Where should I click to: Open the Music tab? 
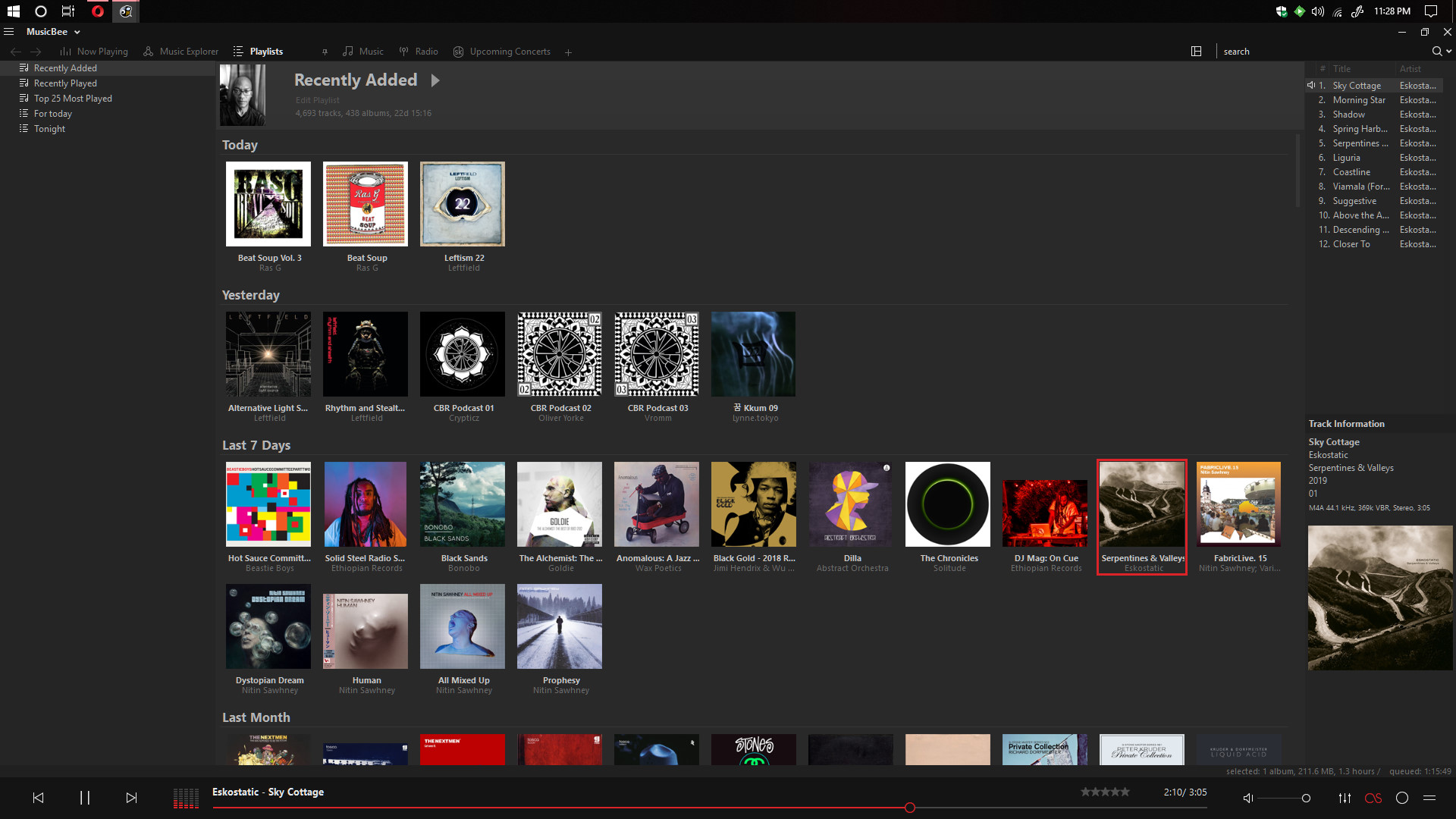(363, 52)
